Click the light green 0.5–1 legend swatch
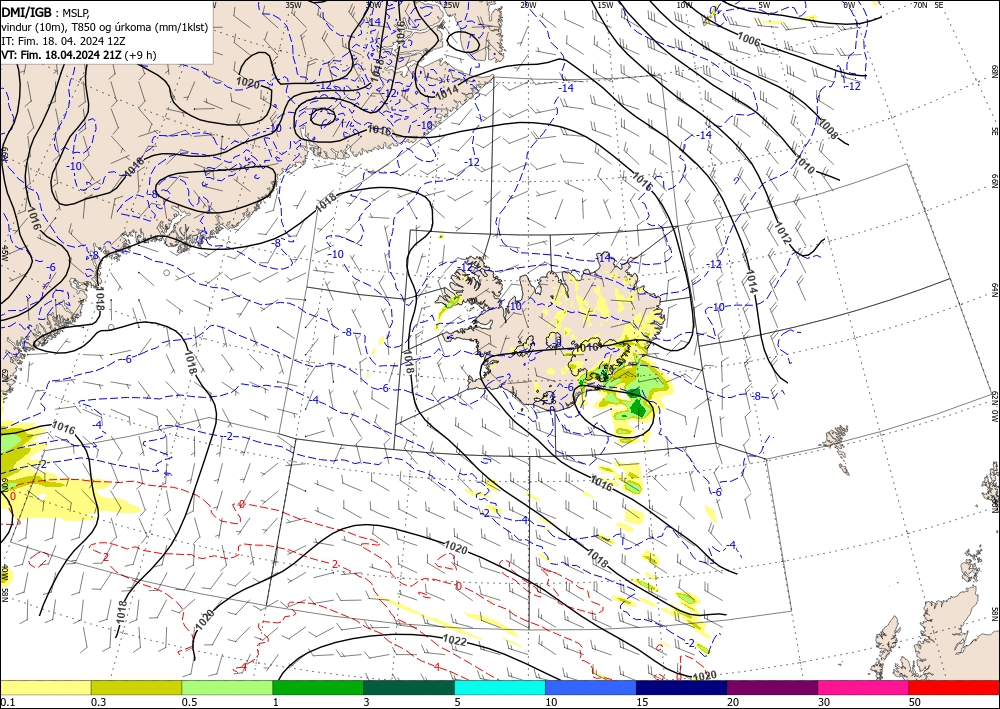Image resolution: width=1000 pixels, height=709 pixels. [x=227, y=687]
